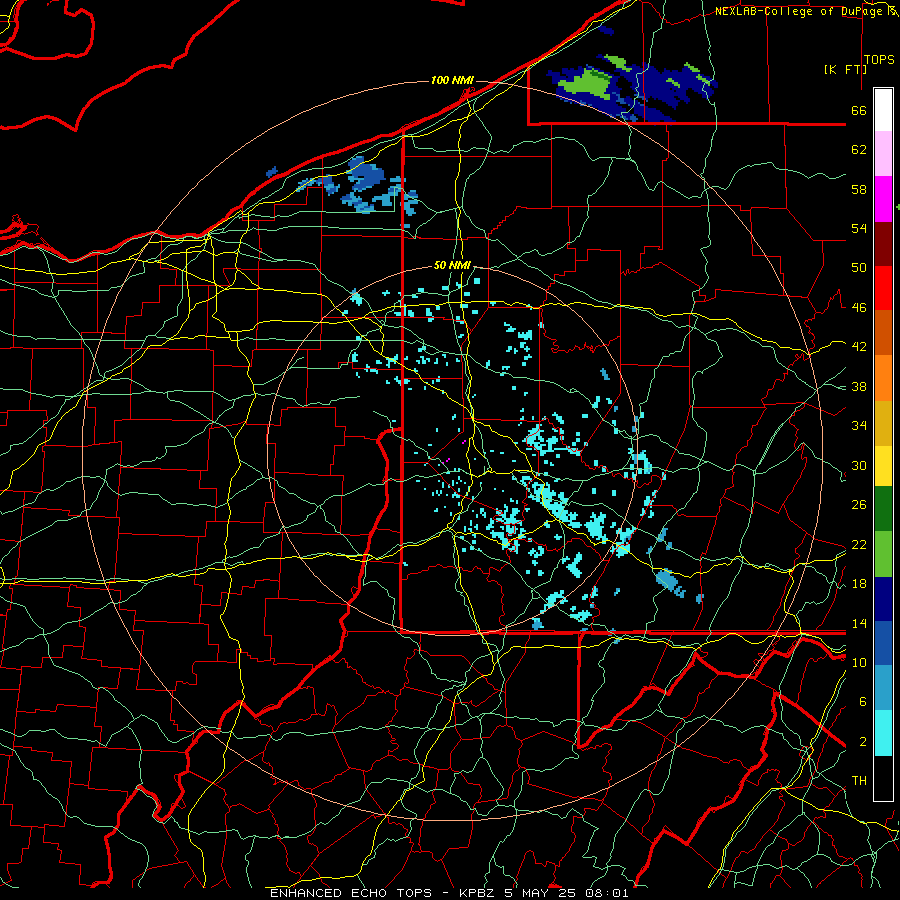Select the magenta legend color band
Image resolution: width=900 pixels, height=900 pixels.
883,199
